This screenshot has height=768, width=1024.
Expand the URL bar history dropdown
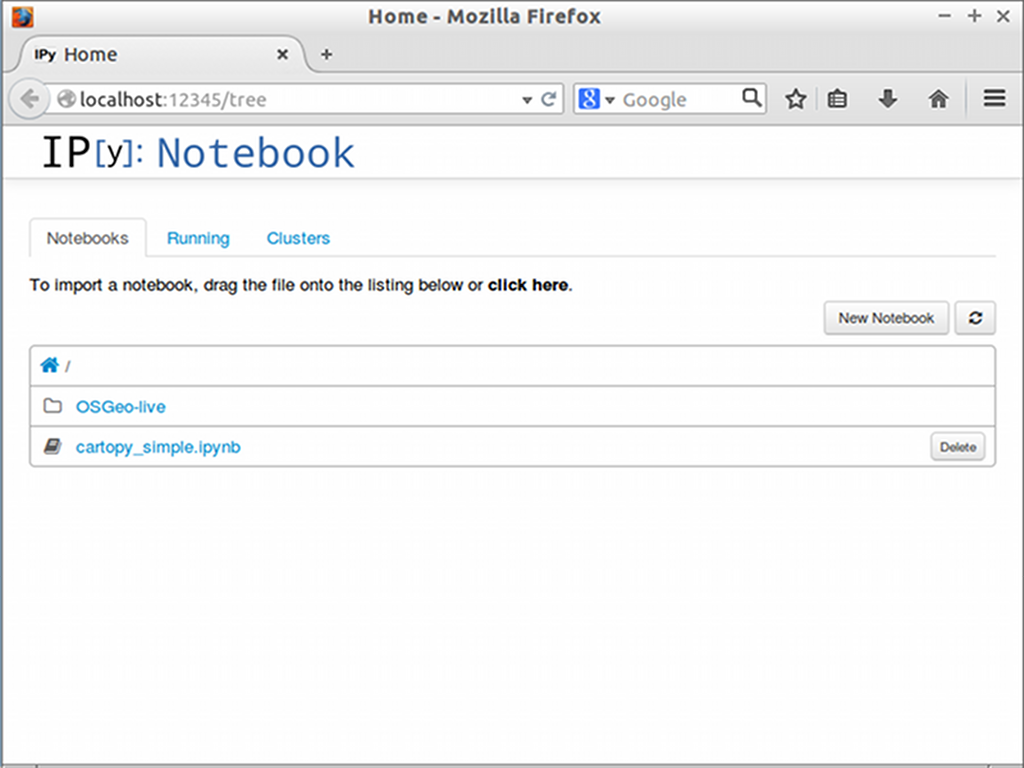[x=527, y=100]
